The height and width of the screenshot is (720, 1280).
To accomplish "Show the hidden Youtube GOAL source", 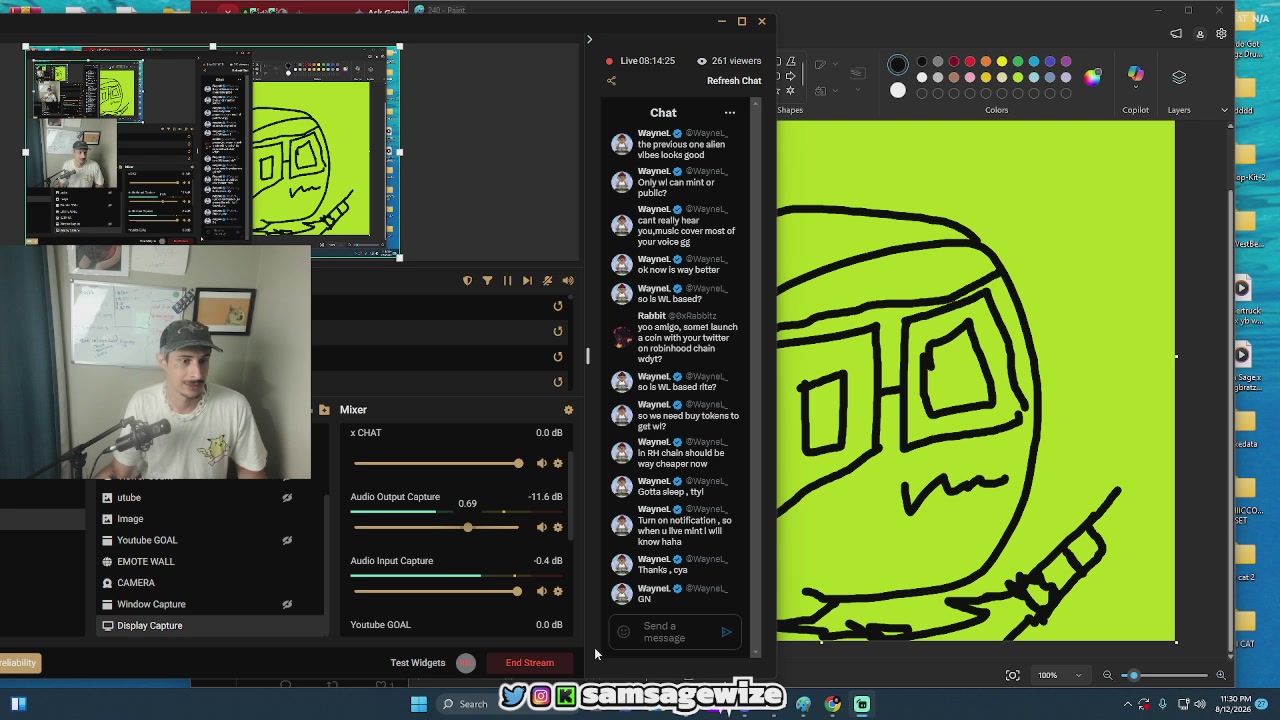I will (x=287, y=541).
